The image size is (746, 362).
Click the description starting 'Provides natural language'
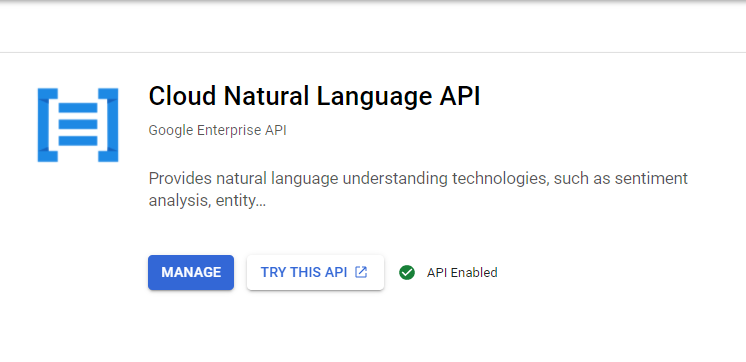click(418, 189)
